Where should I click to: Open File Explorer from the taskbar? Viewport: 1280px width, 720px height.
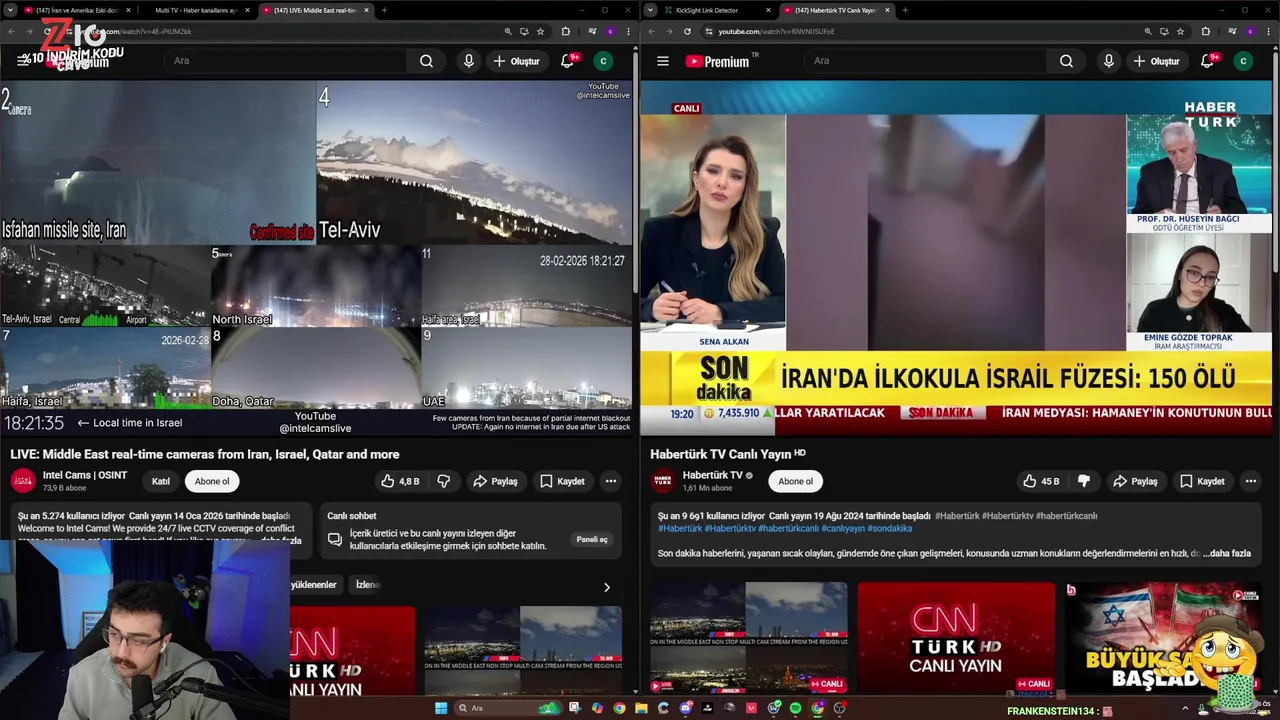coord(641,708)
